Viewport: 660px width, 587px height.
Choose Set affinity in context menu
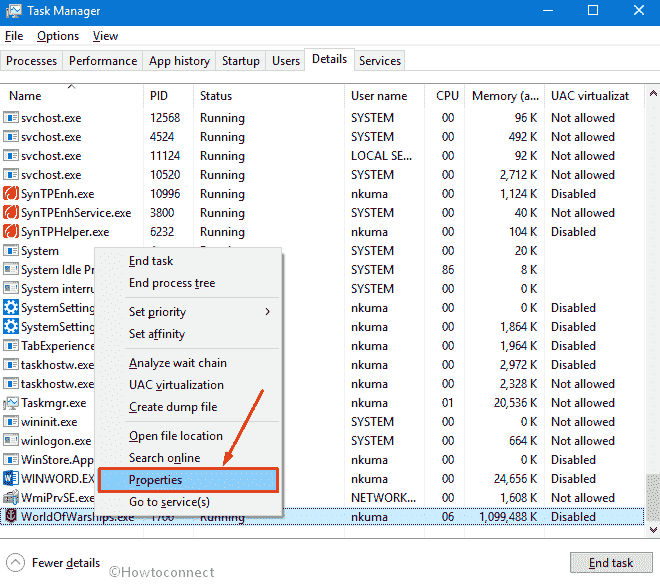pos(189,334)
